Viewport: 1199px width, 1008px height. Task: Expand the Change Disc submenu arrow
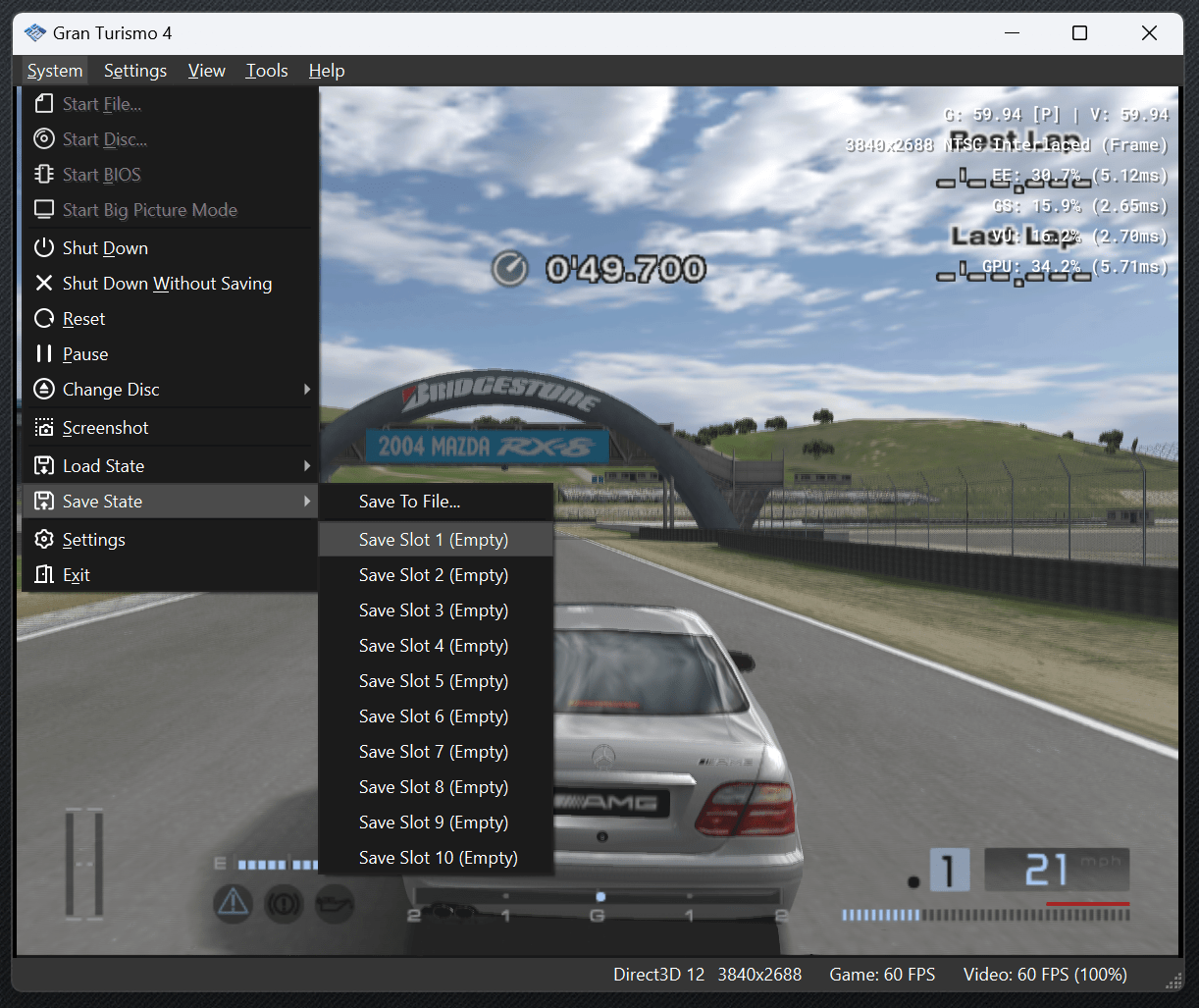pyautogui.click(x=307, y=390)
